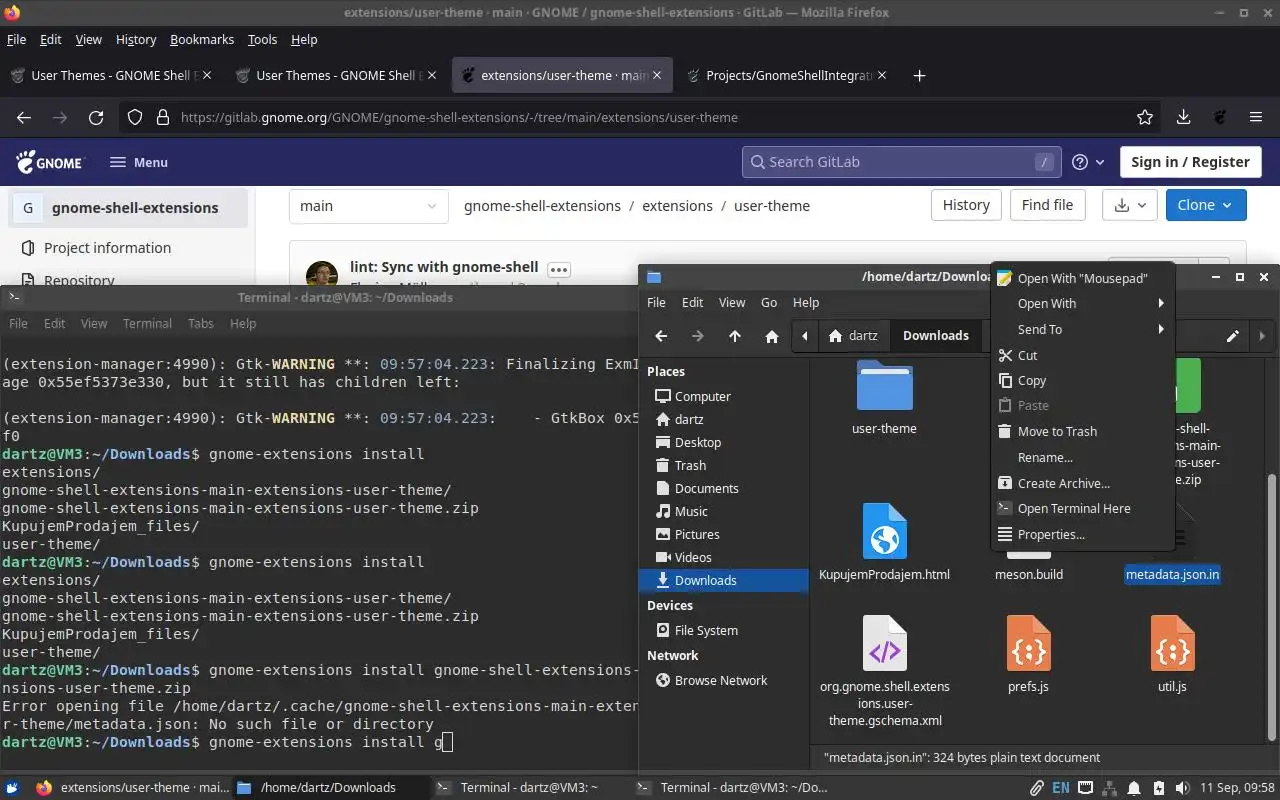Expand the Send To submenu

(x=1082, y=329)
